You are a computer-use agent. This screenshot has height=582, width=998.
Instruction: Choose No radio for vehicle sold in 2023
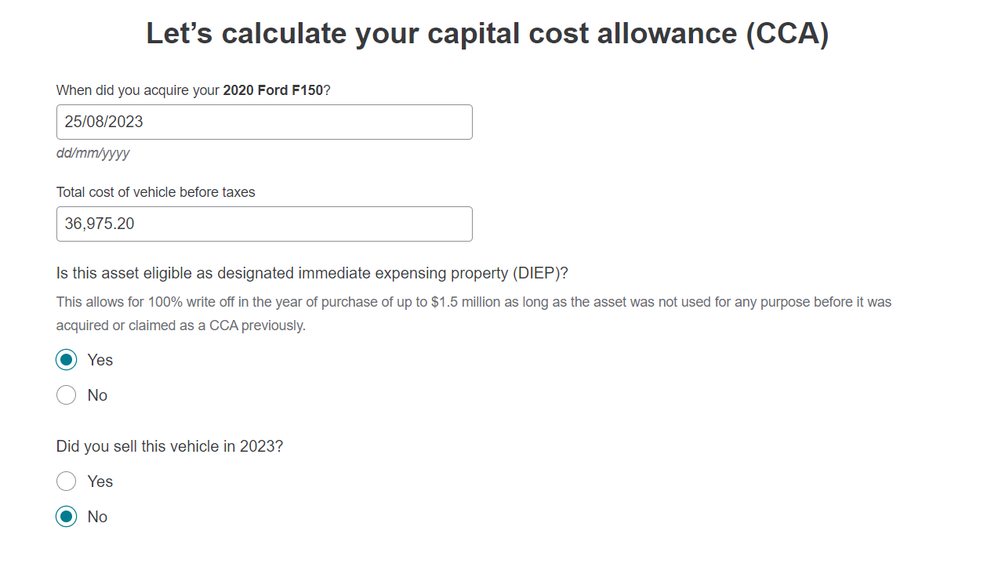66,516
